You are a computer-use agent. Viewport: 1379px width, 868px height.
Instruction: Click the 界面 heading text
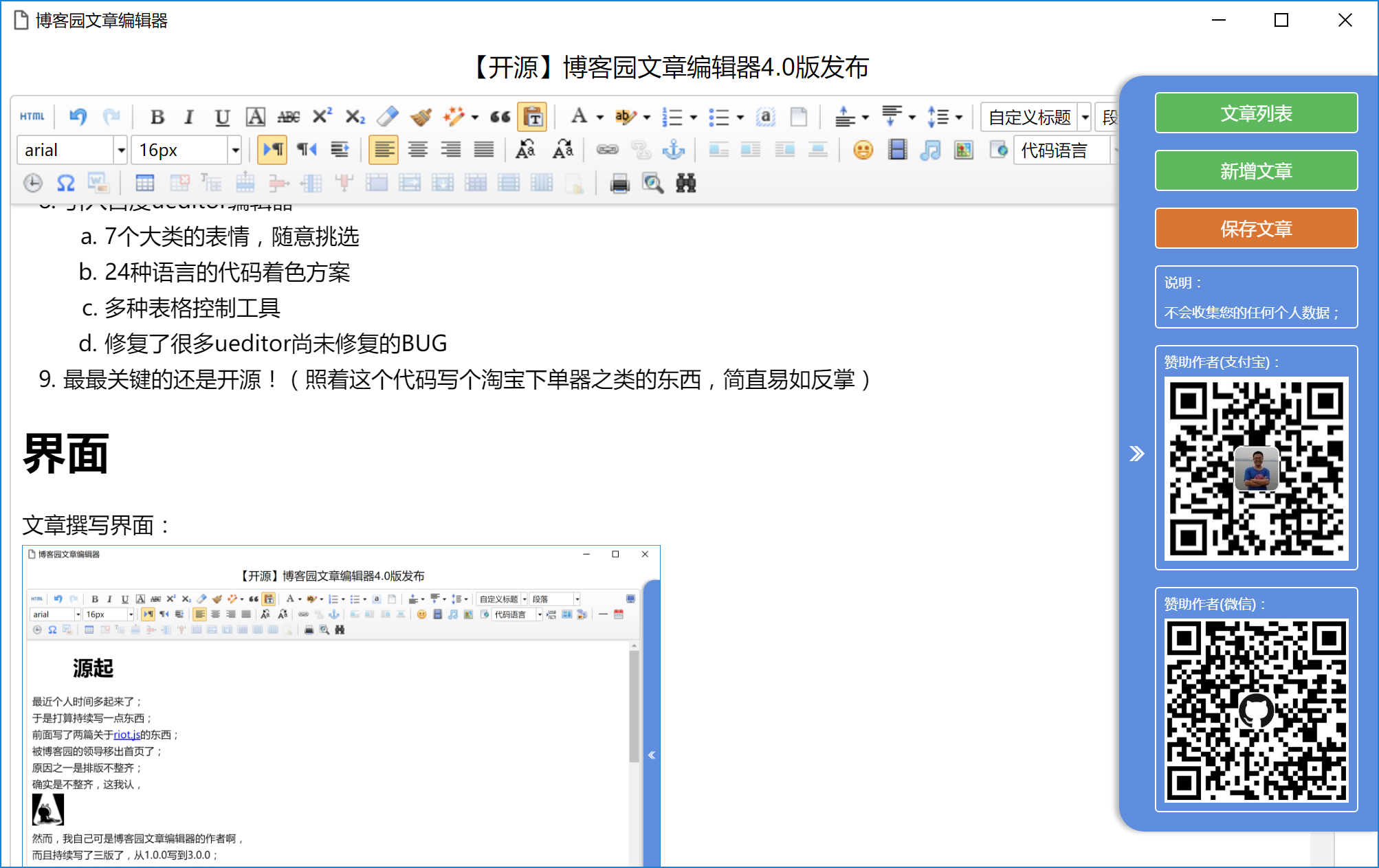tap(65, 454)
